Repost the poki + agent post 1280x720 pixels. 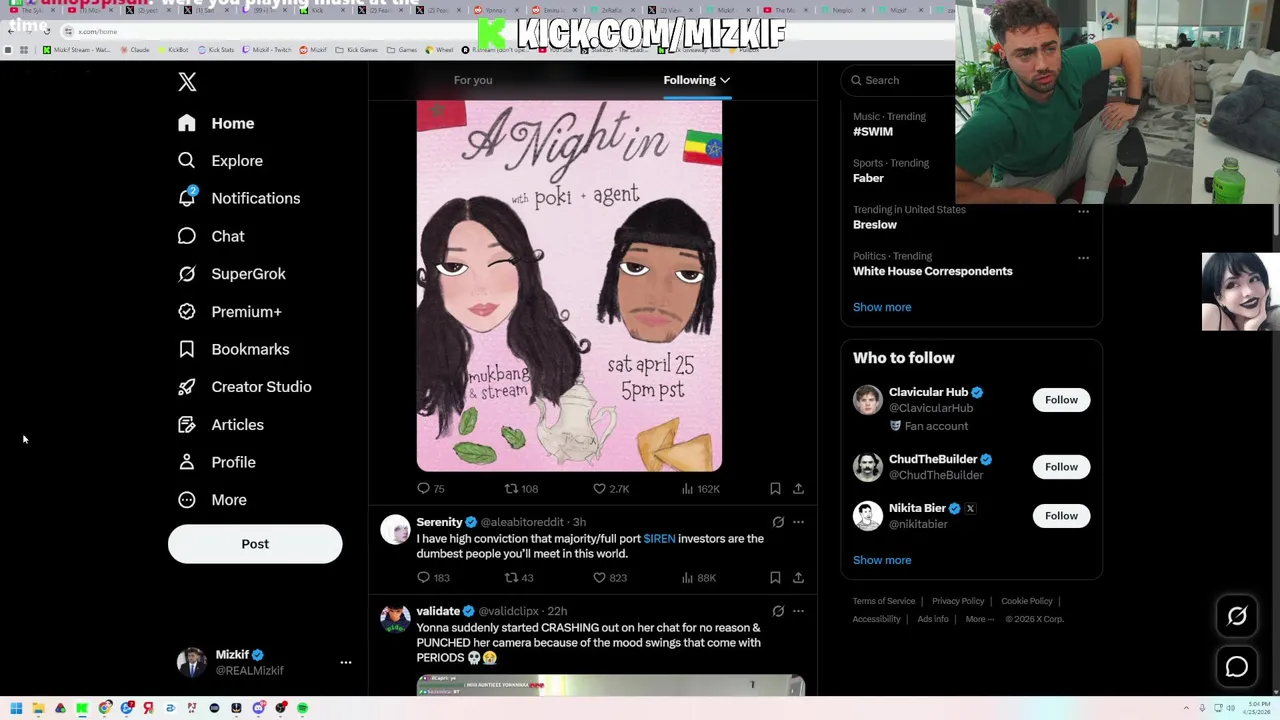point(521,489)
